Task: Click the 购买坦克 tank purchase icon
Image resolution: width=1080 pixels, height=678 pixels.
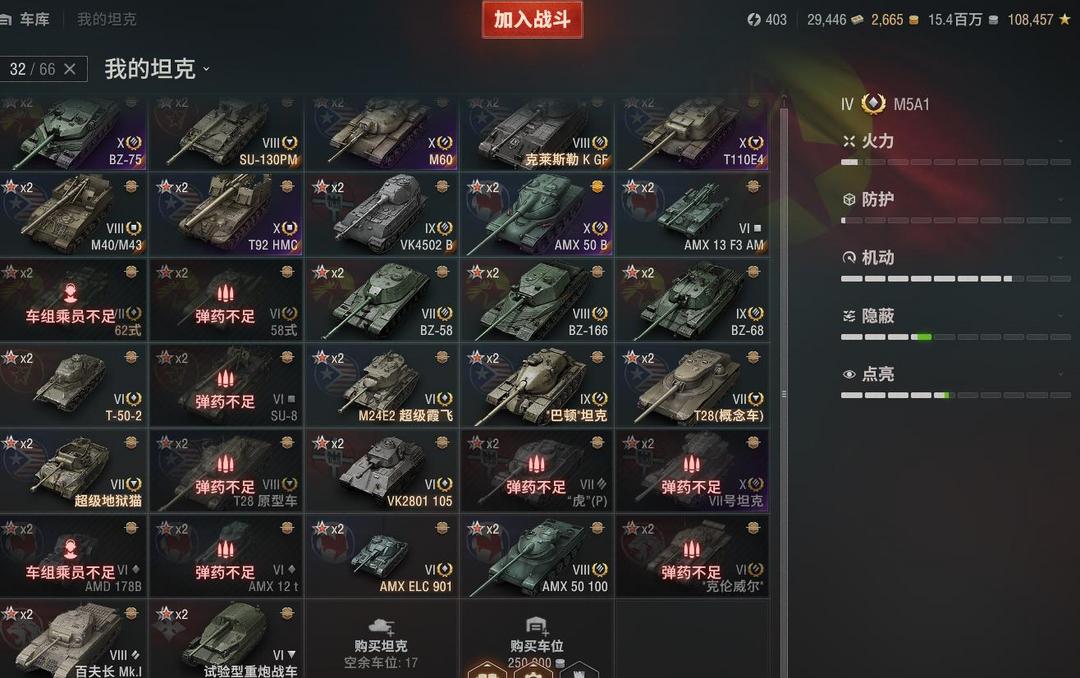Action: click(381, 626)
